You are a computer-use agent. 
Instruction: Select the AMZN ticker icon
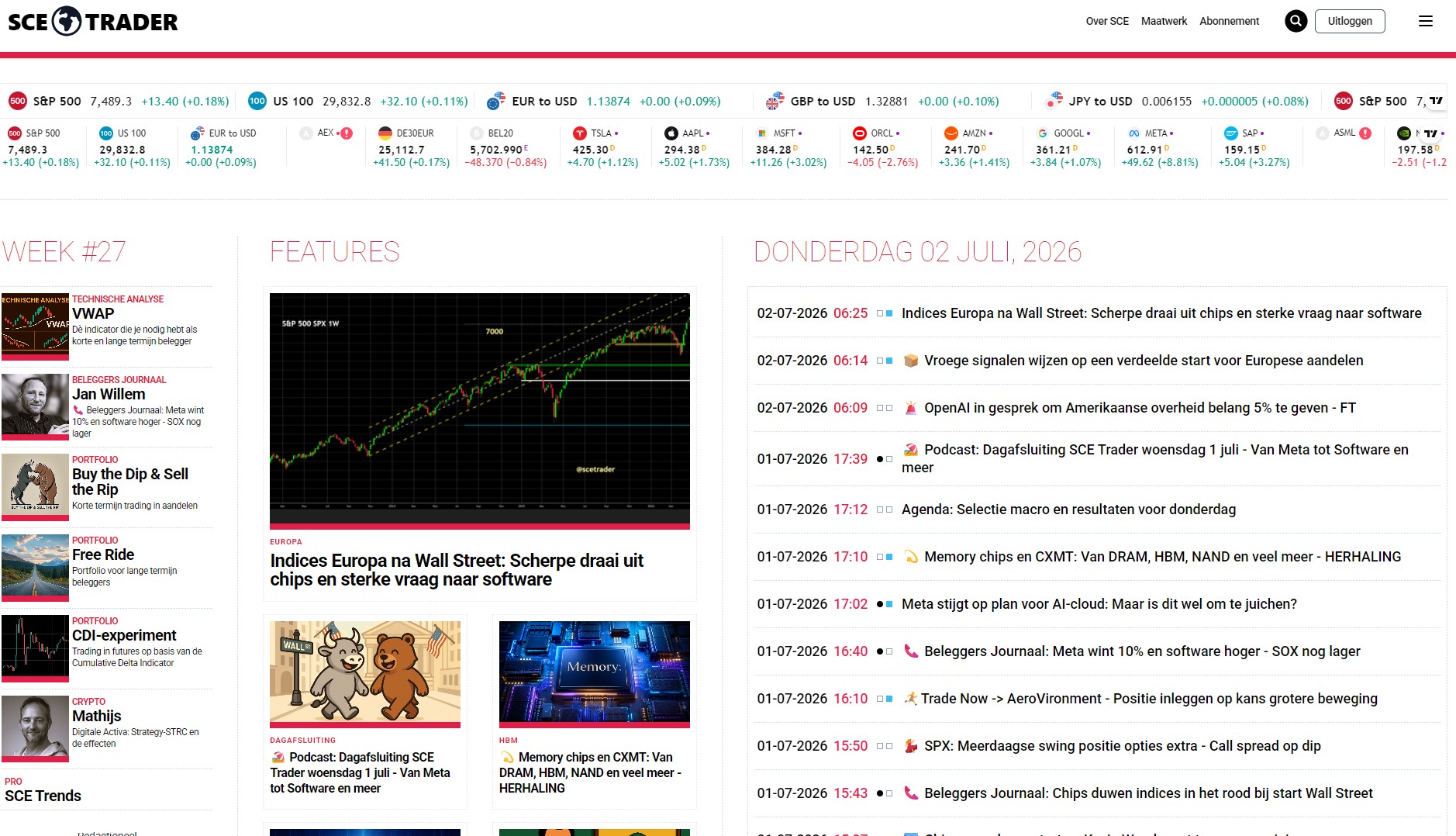[x=951, y=133]
